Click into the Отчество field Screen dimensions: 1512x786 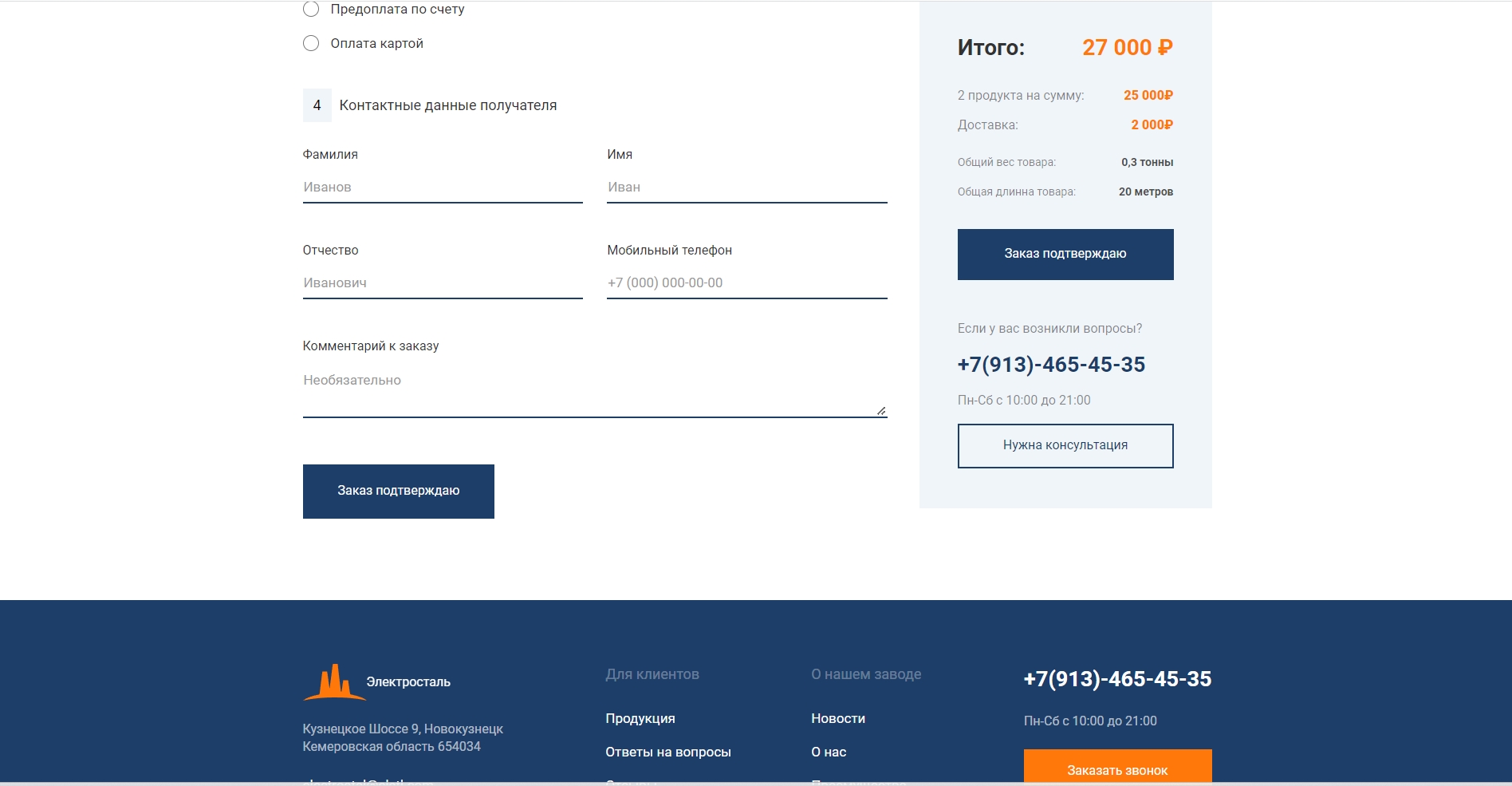click(443, 283)
